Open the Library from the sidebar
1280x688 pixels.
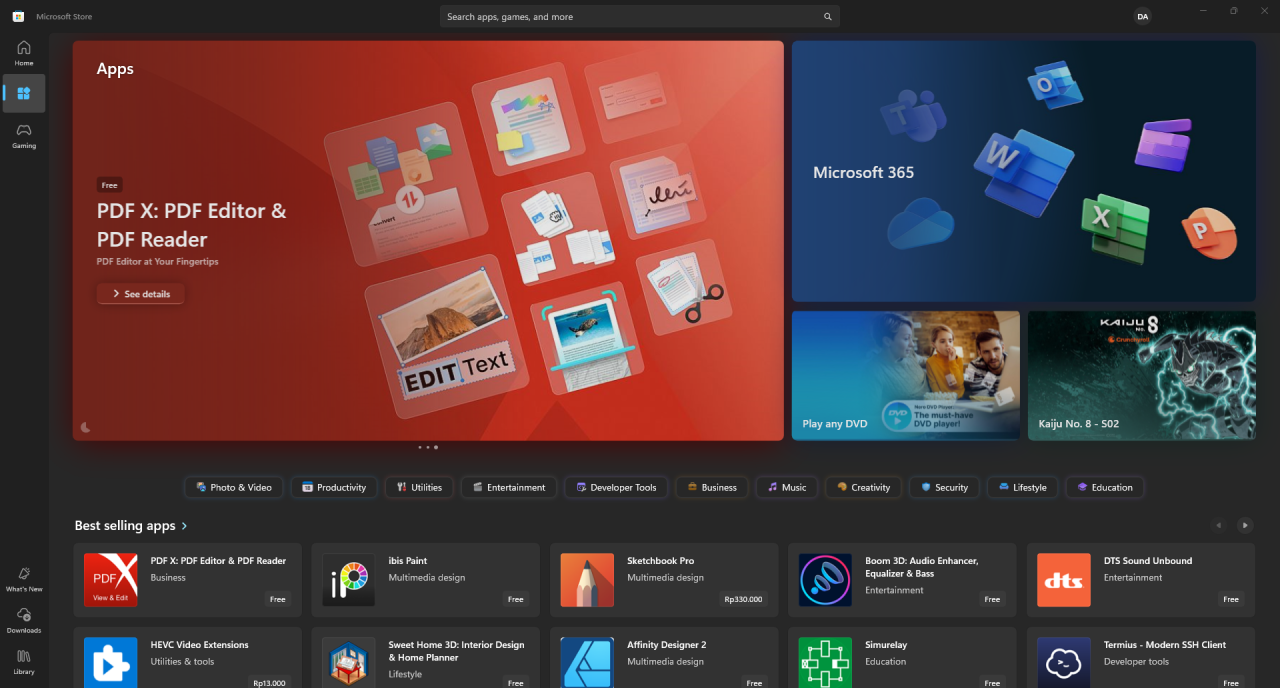(x=23, y=662)
